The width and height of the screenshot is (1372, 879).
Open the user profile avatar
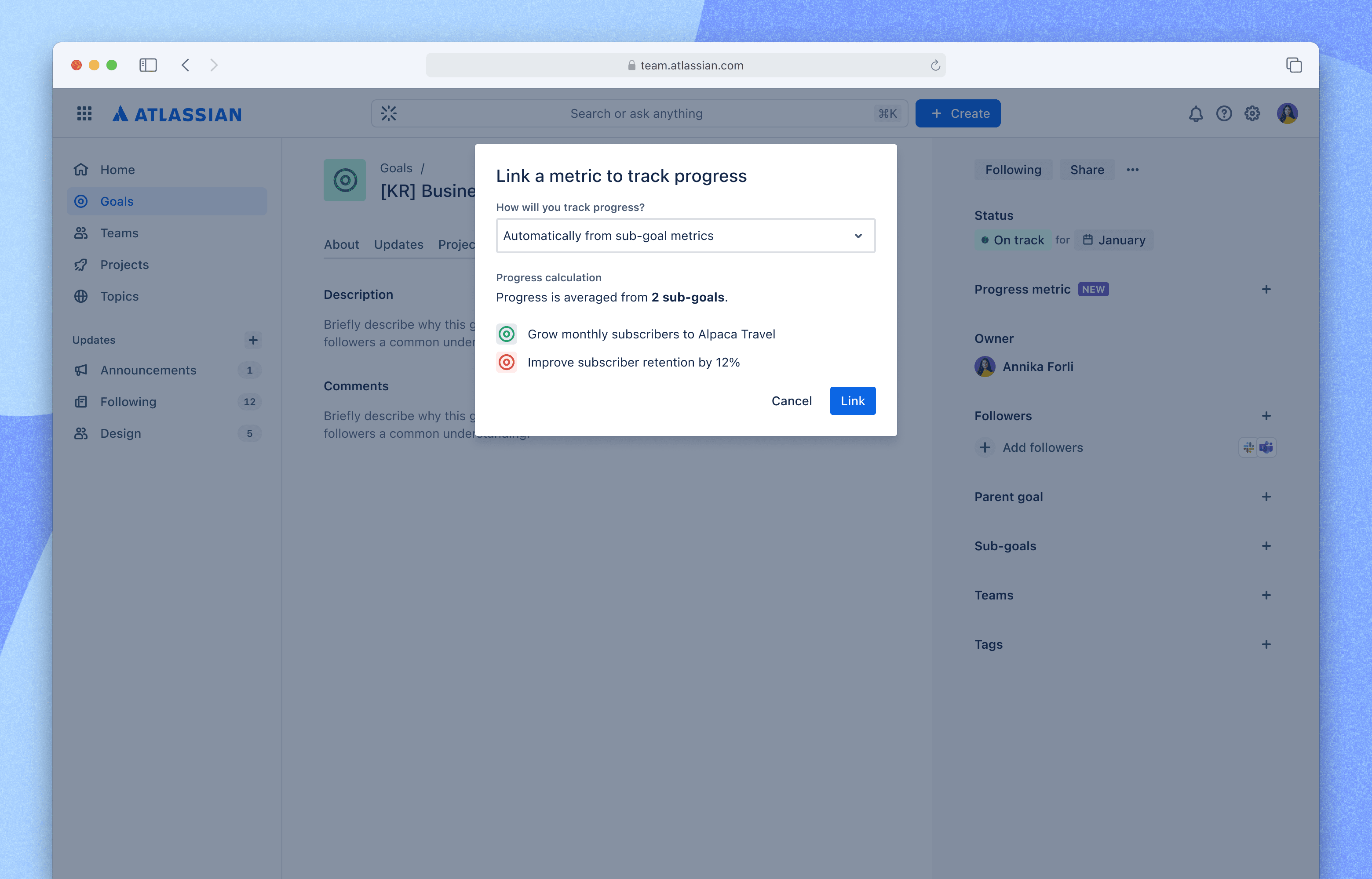click(x=1287, y=113)
